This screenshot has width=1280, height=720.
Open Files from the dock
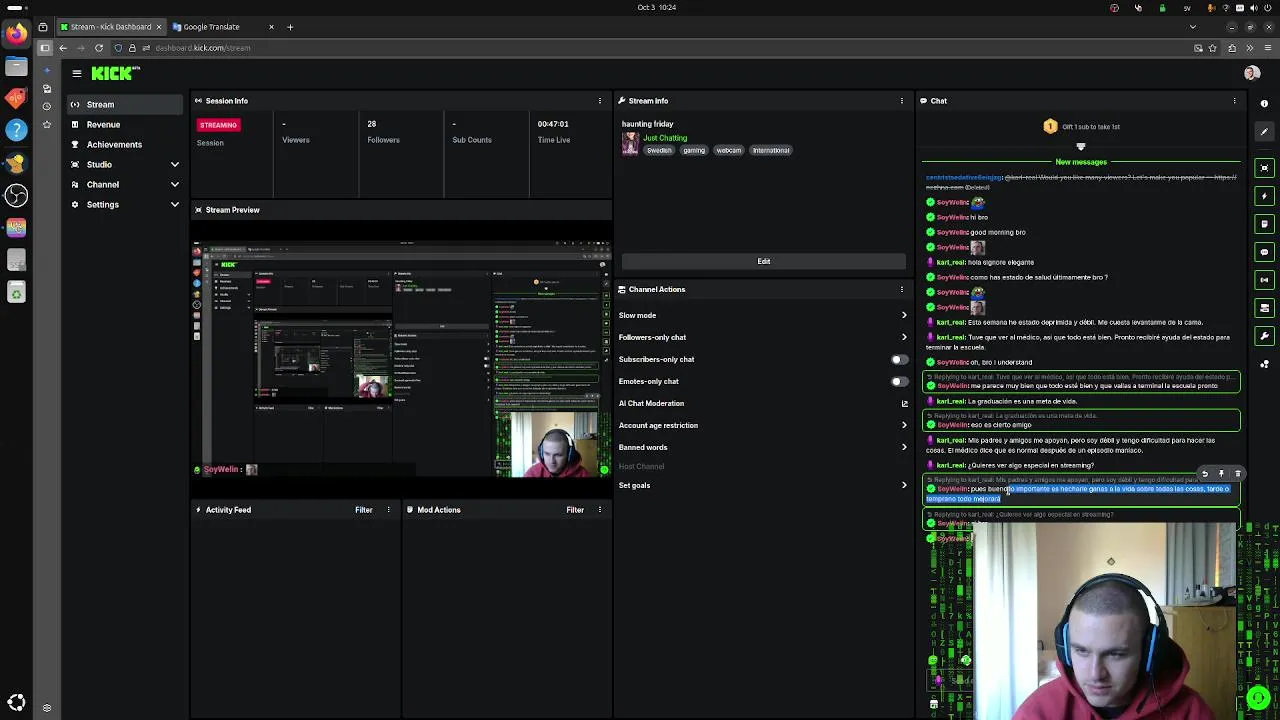[x=16, y=66]
